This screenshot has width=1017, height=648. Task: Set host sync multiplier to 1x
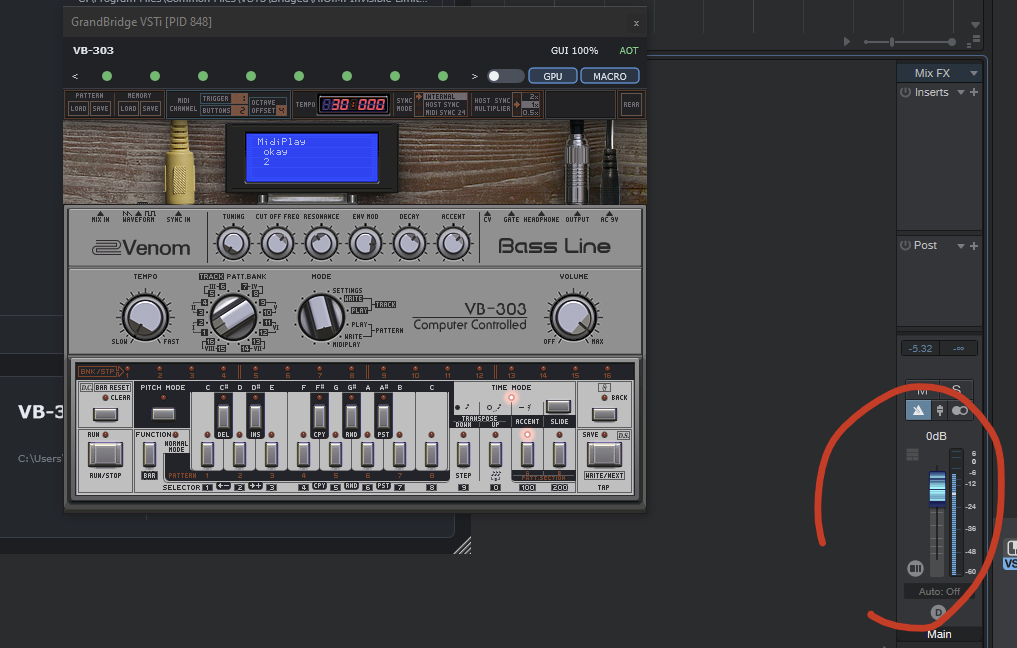(533, 104)
